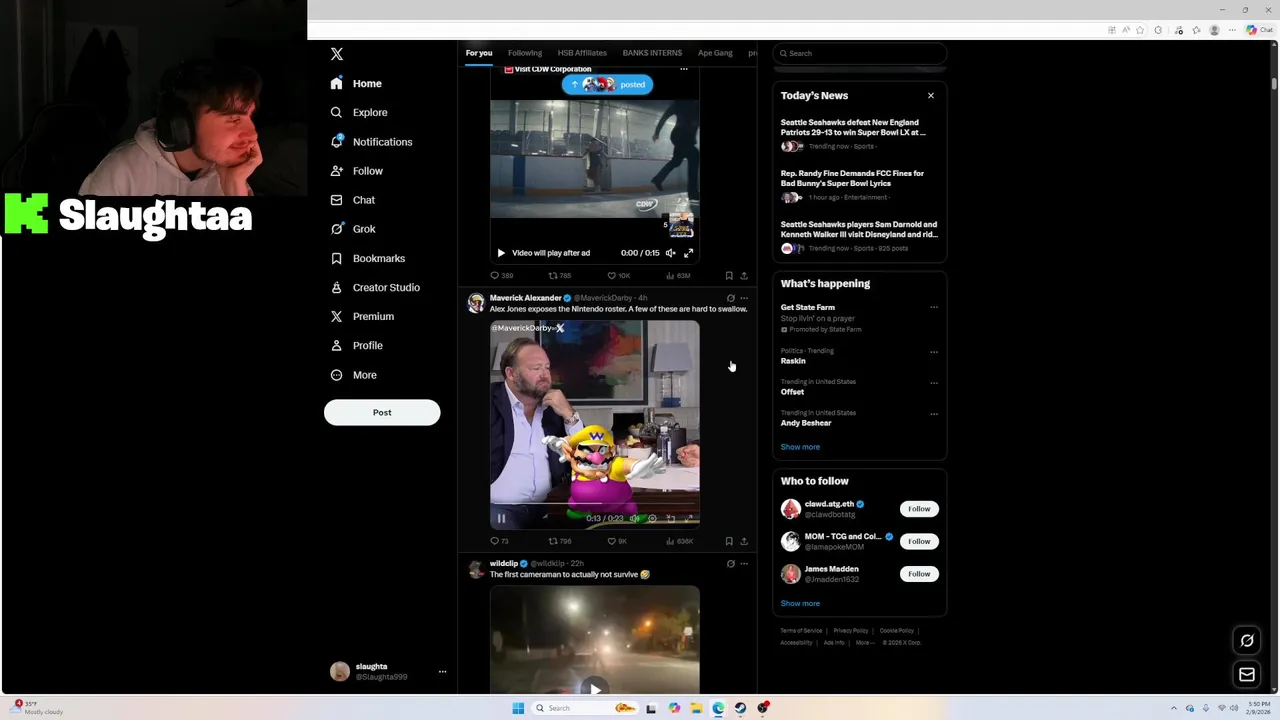
Task: Close the Today's News panel
Action: pos(931,96)
